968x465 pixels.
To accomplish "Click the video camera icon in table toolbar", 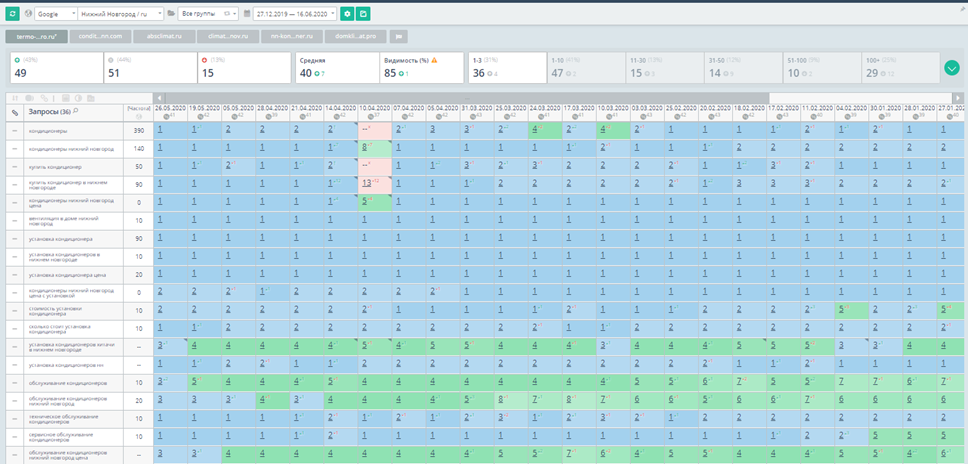I will [x=30, y=98].
